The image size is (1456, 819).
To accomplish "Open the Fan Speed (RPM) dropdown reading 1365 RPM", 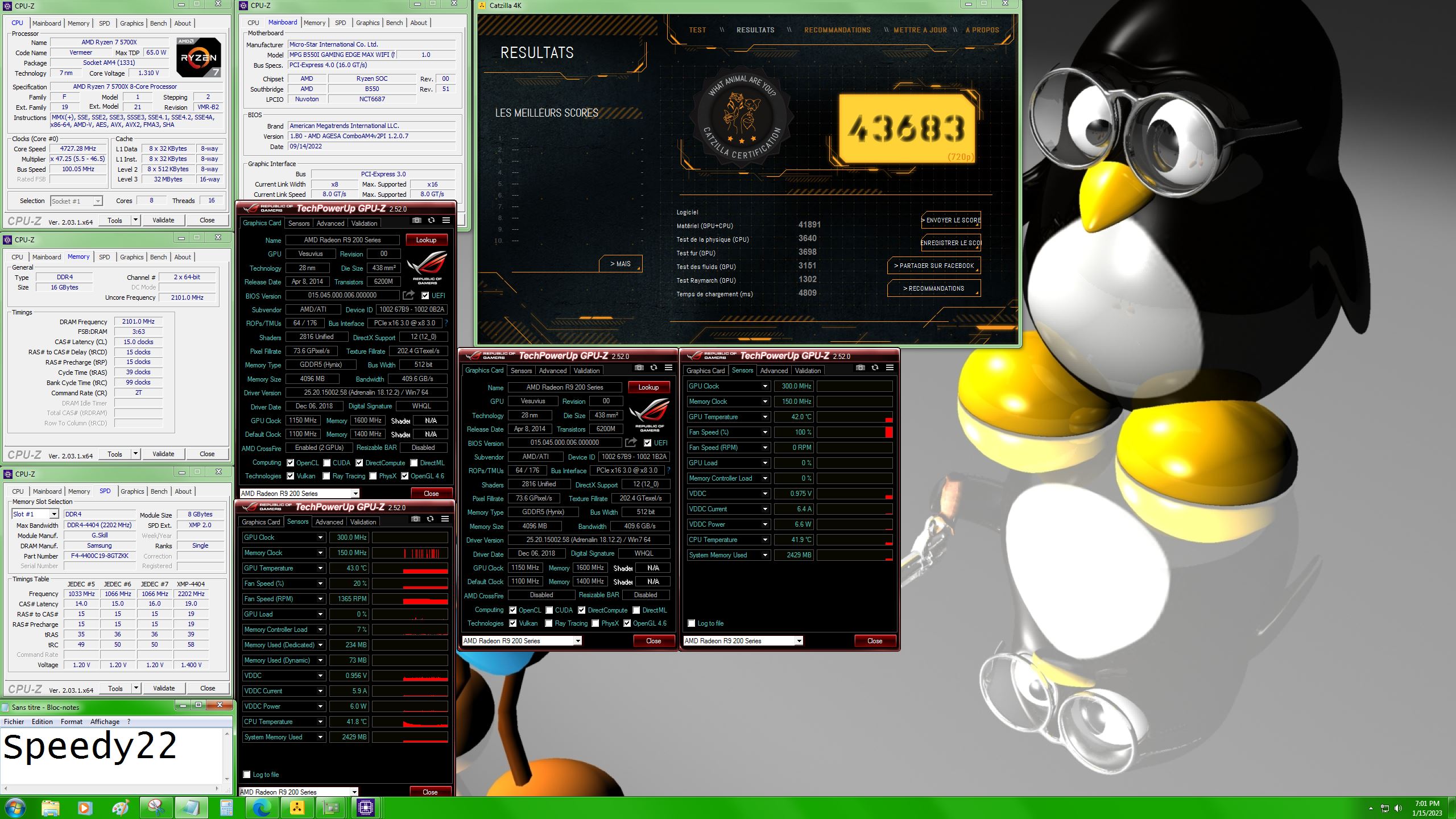I will click(x=320, y=599).
